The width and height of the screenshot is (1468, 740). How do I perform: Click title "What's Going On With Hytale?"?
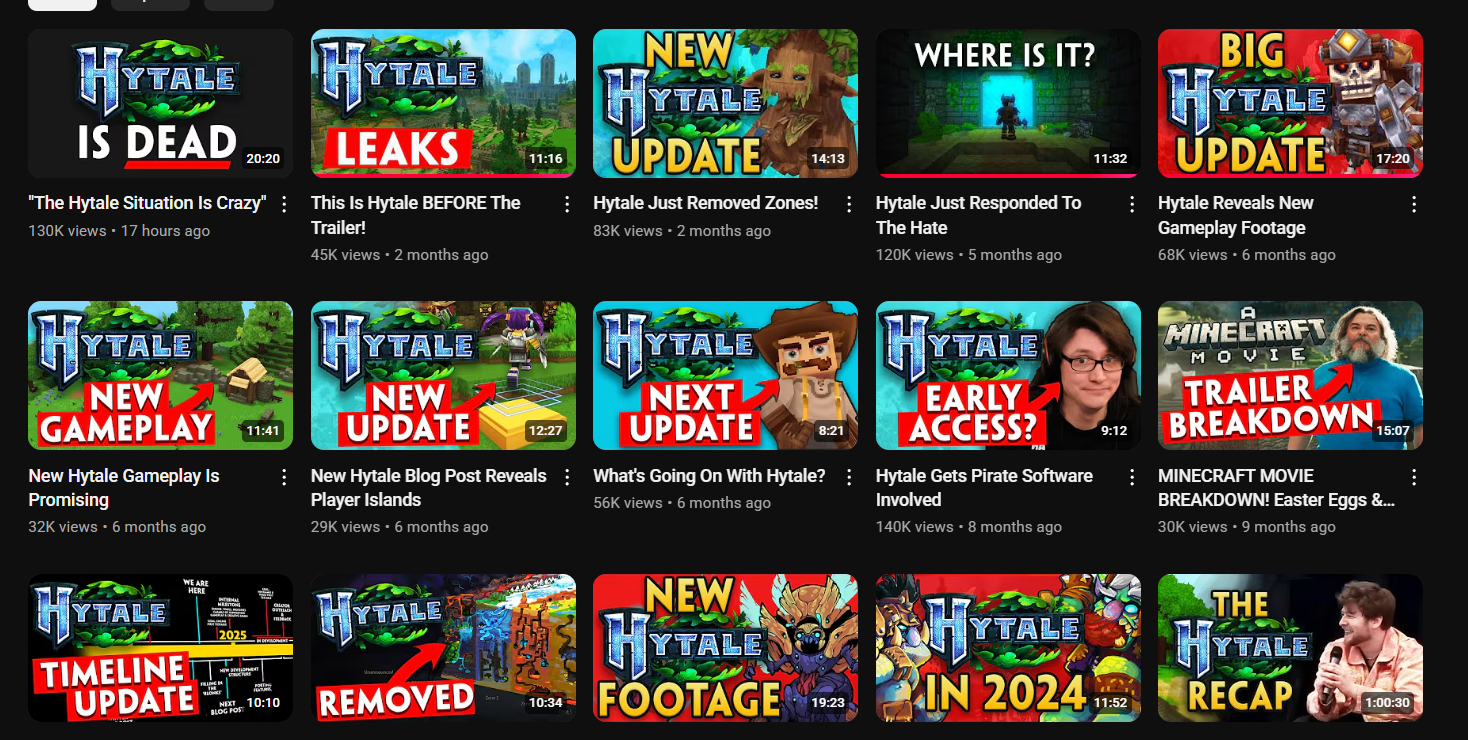click(709, 476)
